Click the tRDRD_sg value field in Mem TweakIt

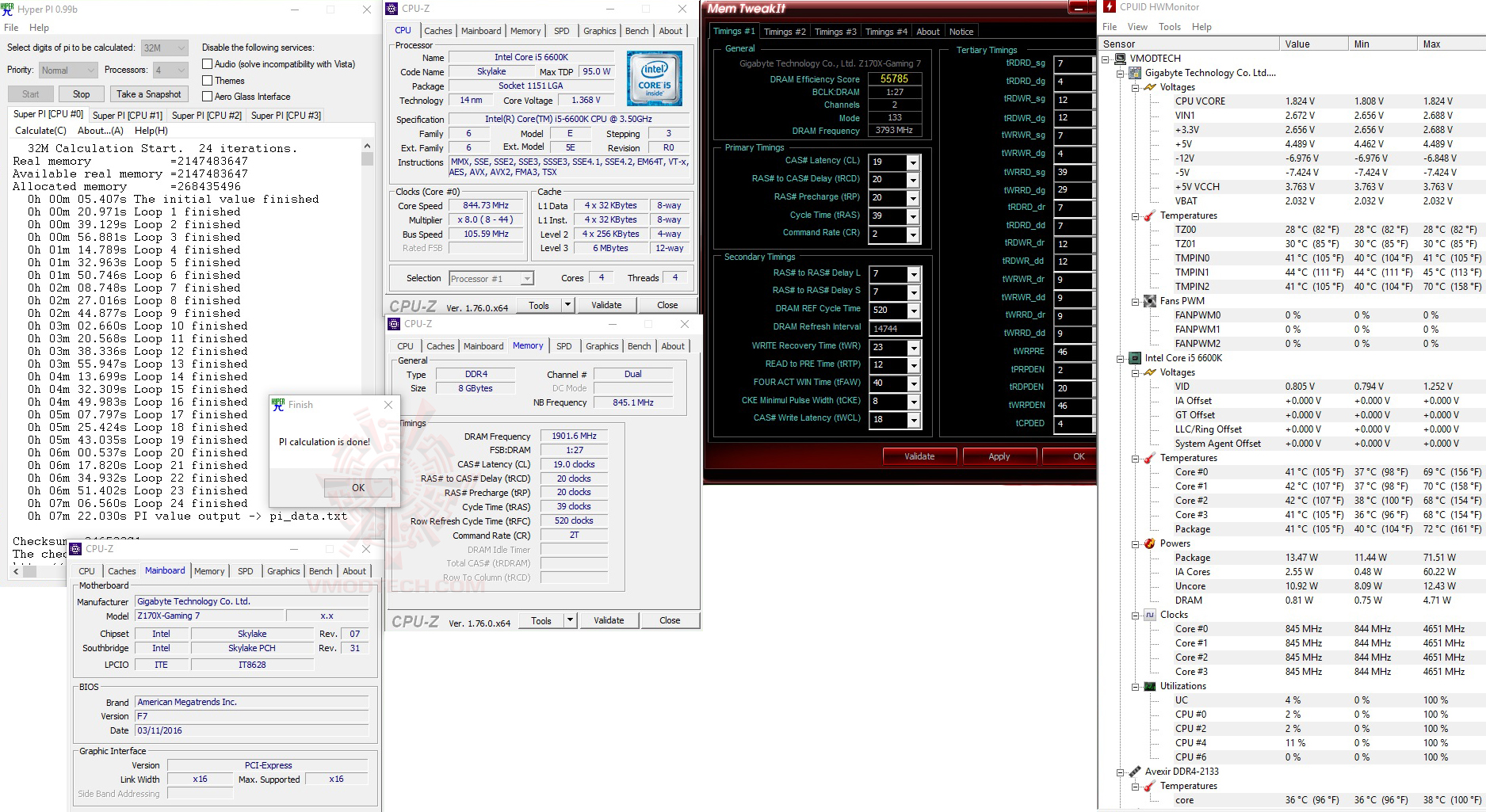click(x=1072, y=63)
